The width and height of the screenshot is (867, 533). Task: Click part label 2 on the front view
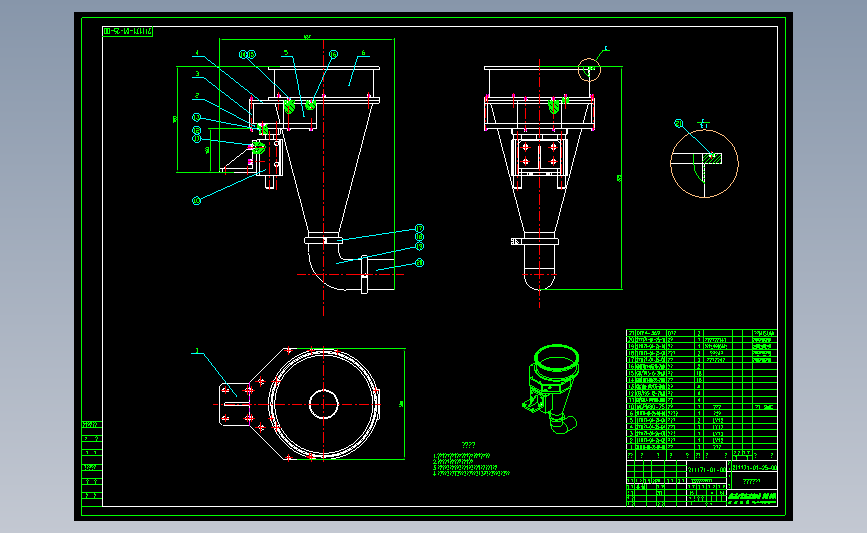tap(197, 96)
